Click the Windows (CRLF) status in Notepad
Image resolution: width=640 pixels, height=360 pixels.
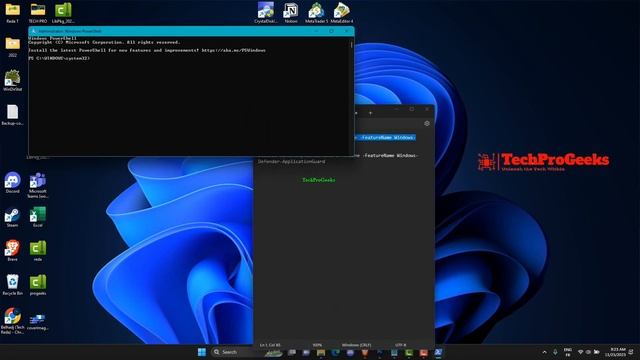click(356, 345)
